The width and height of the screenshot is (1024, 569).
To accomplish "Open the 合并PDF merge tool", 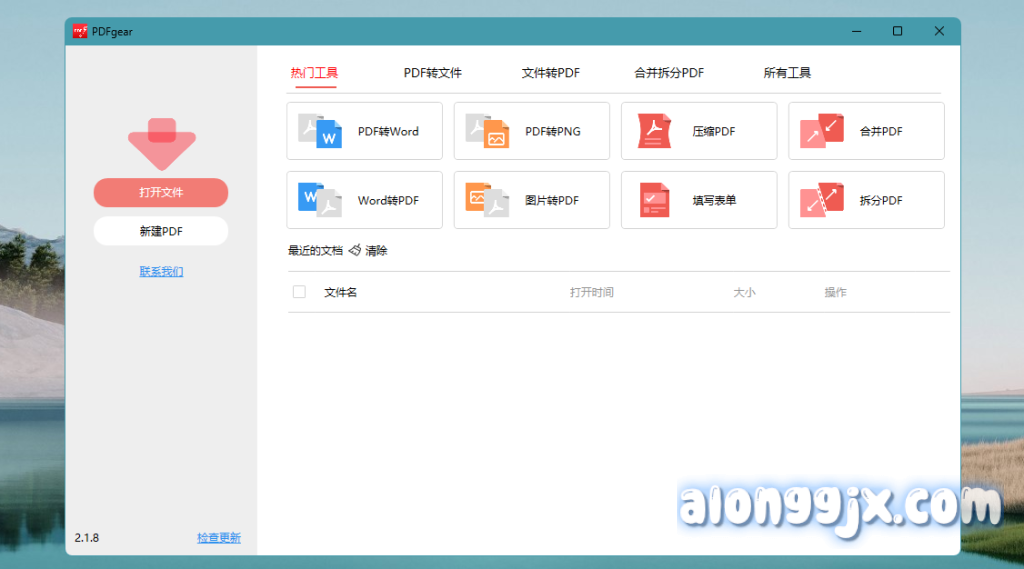I will 866,131.
